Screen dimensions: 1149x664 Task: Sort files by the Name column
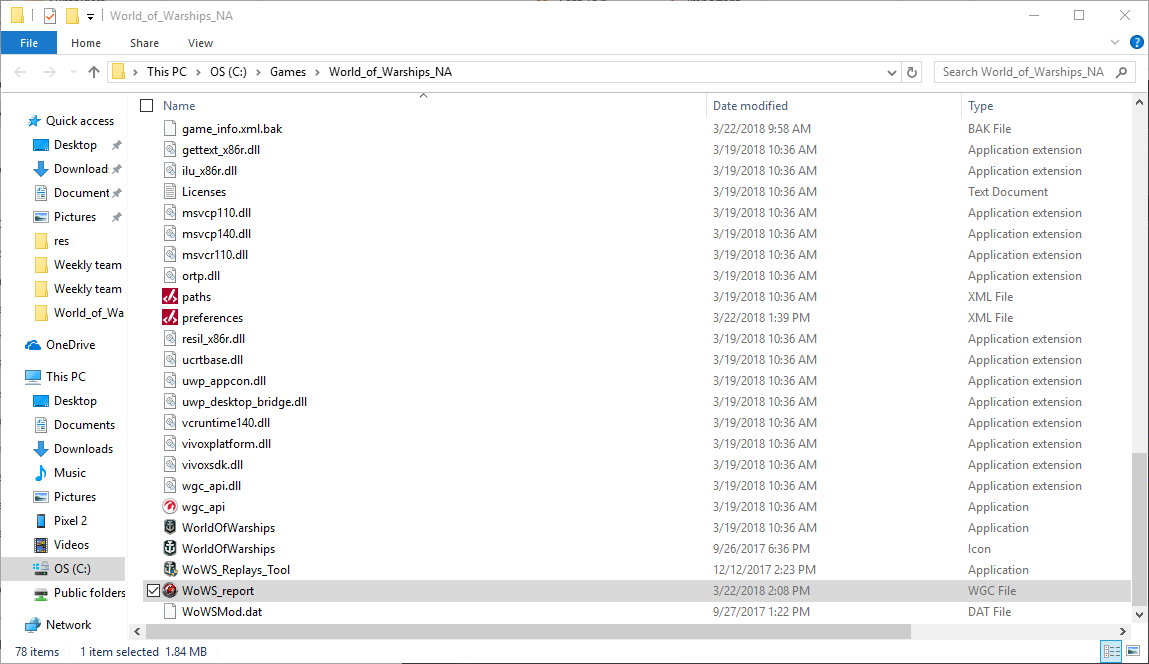179,106
